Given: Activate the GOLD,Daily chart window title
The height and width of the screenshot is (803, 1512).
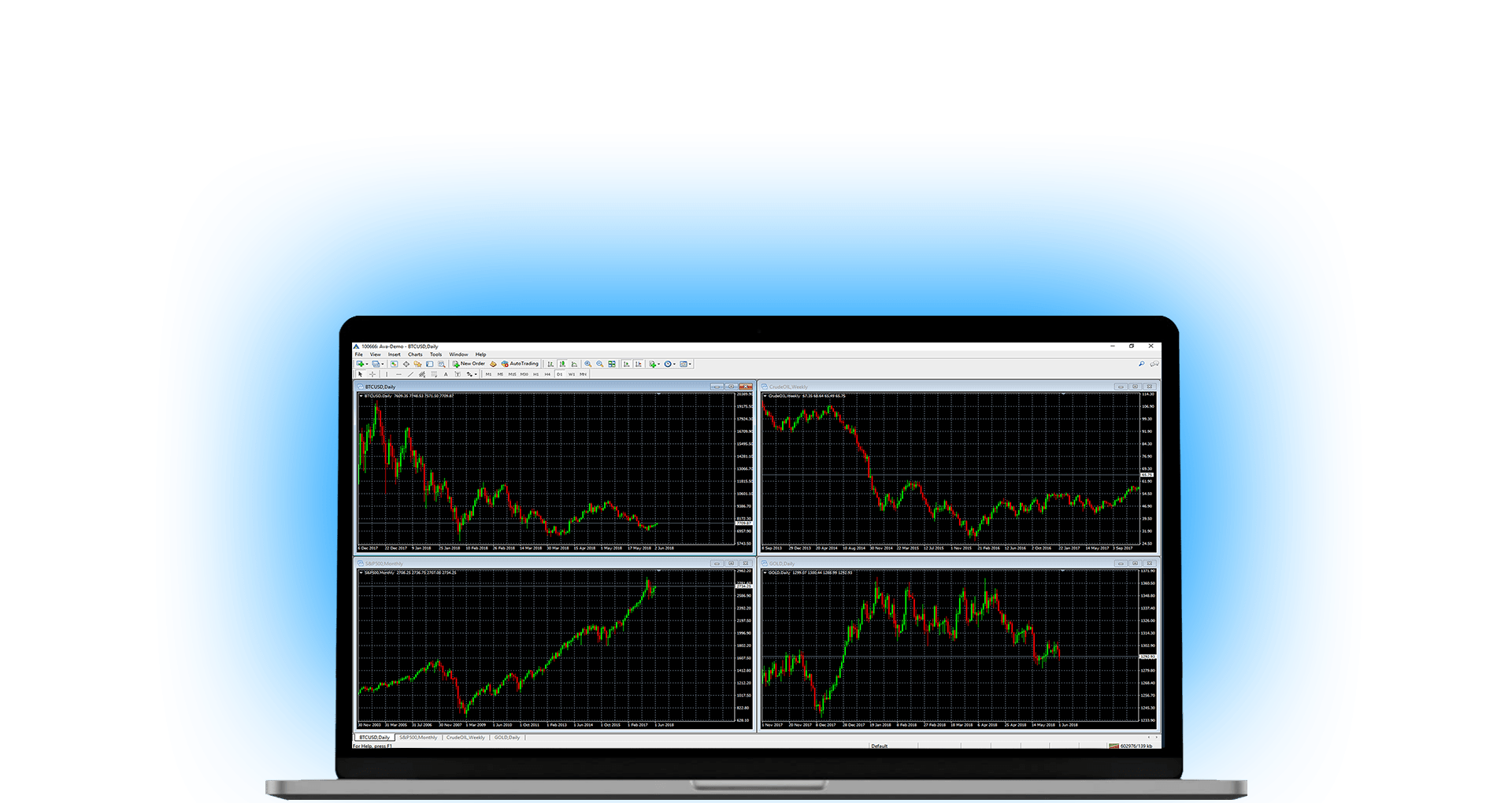Looking at the screenshot, I should [782, 564].
